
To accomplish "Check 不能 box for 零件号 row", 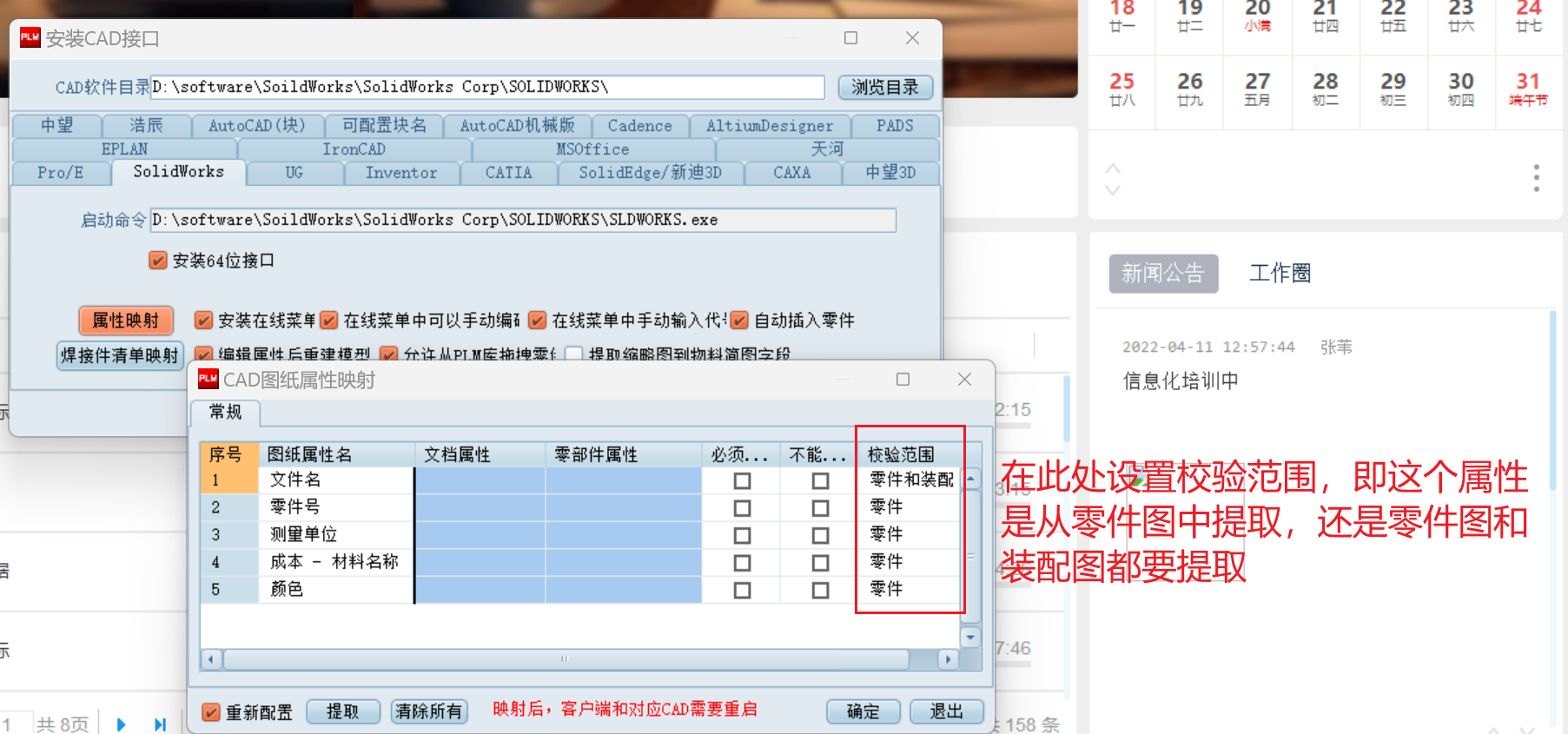I will pyautogui.click(x=820, y=508).
